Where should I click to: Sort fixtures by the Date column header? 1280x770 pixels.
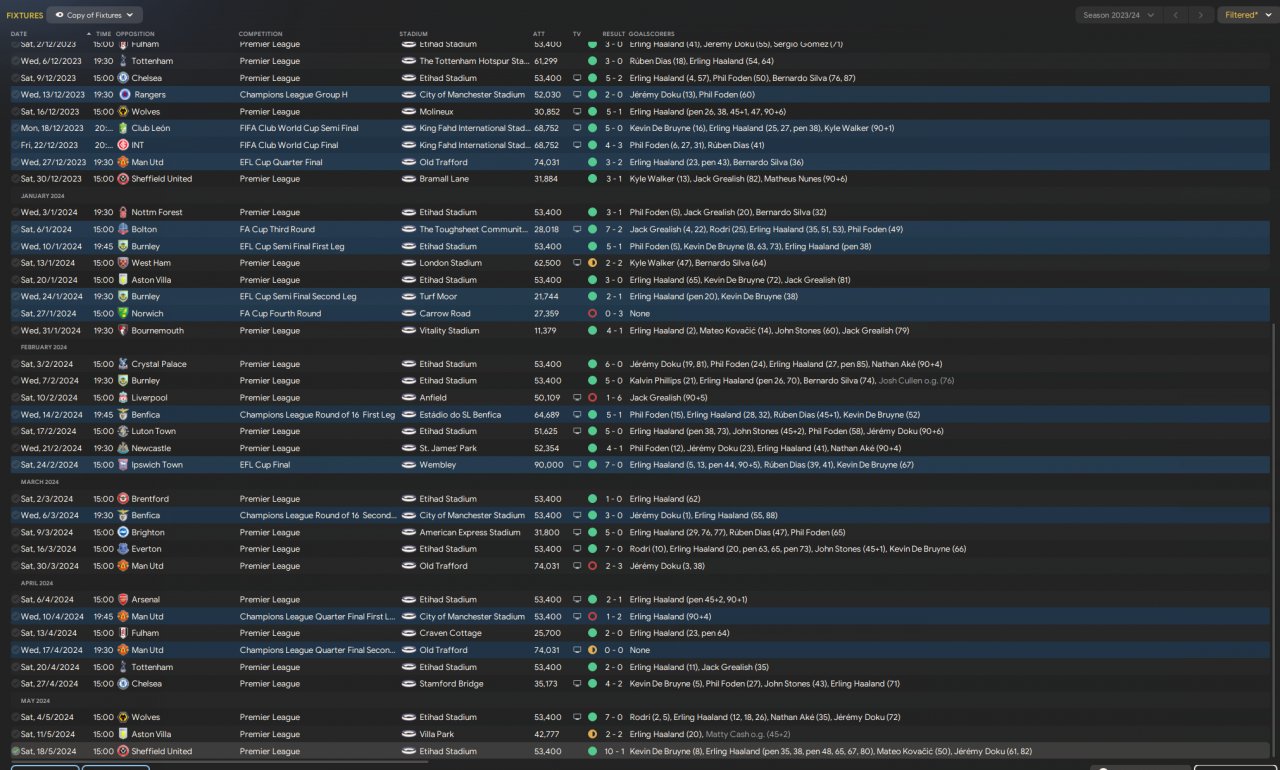[20, 34]
